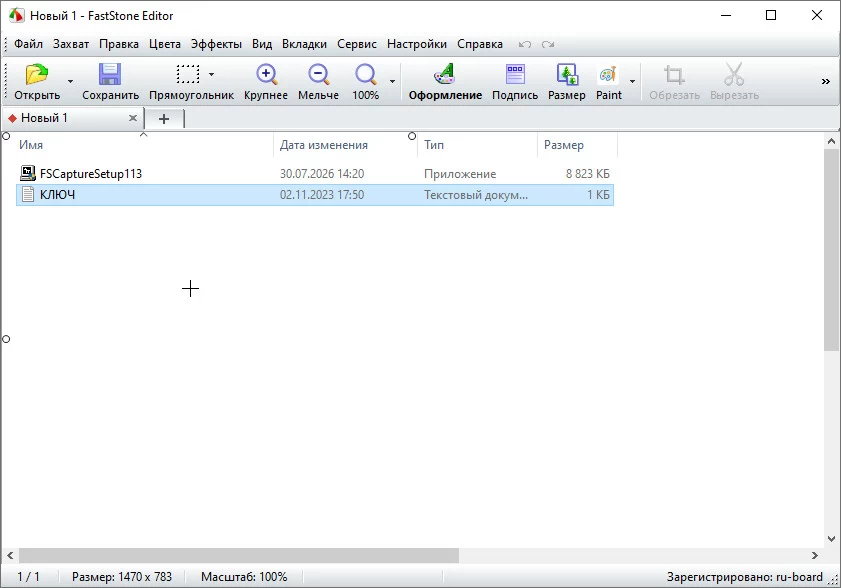Click the FSCaptureSetup113 application icon
The image size is (841, 588).
(28, 173)
